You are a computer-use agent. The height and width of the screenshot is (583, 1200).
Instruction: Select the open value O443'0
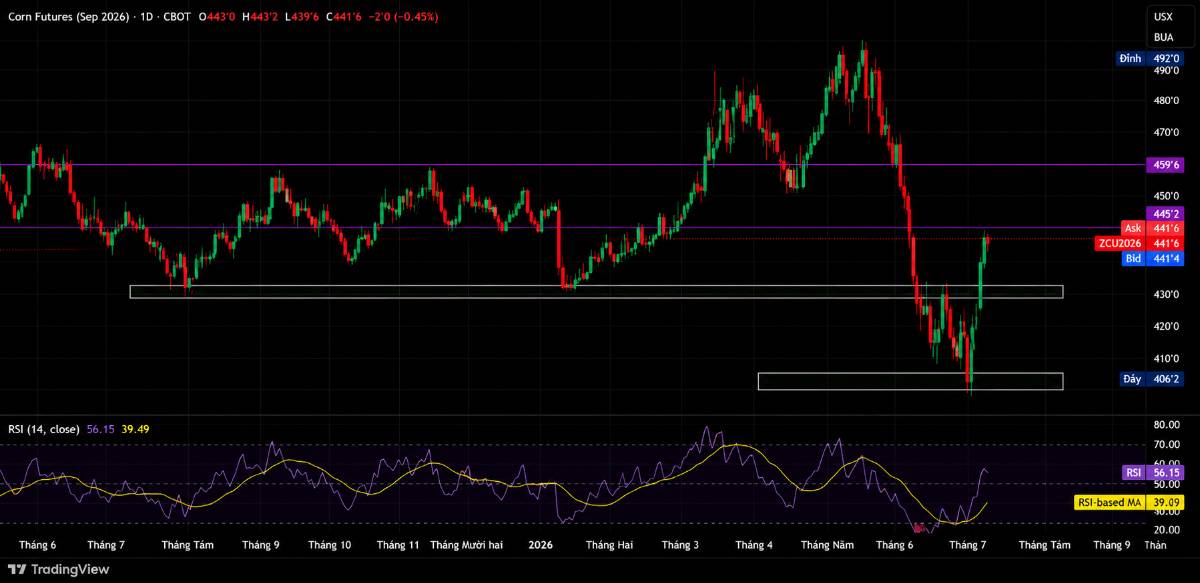(216, 17)
